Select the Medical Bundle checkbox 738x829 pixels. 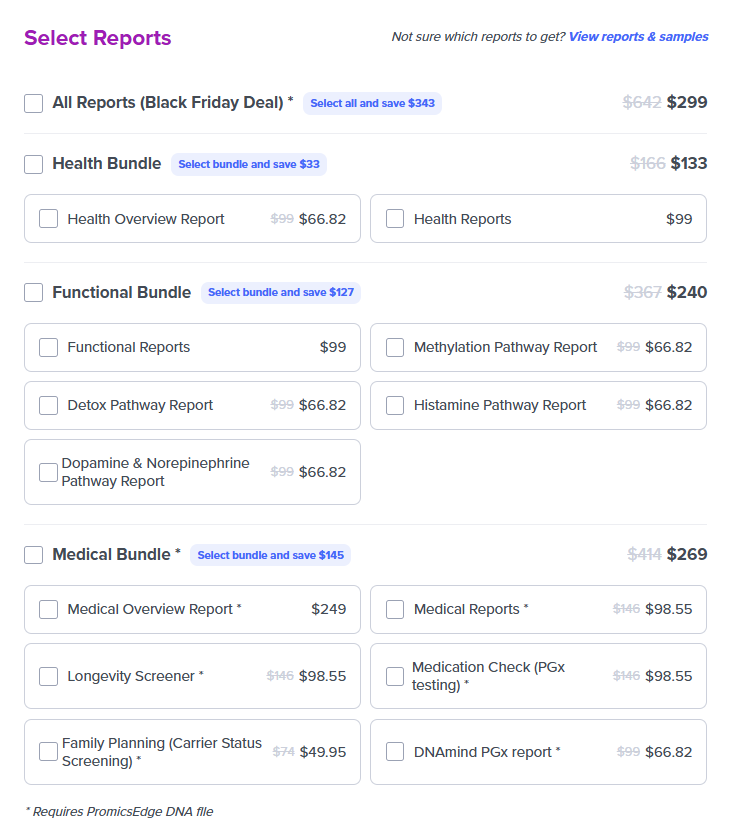[33, 554]
